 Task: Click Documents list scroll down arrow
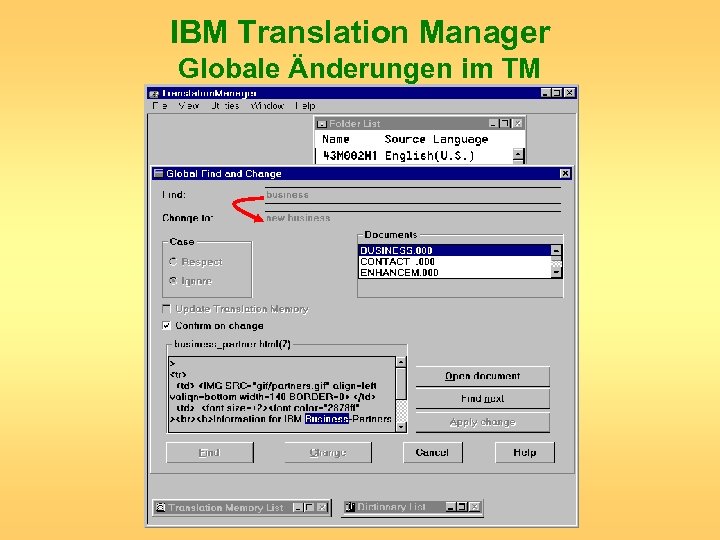tap(556, 272)
